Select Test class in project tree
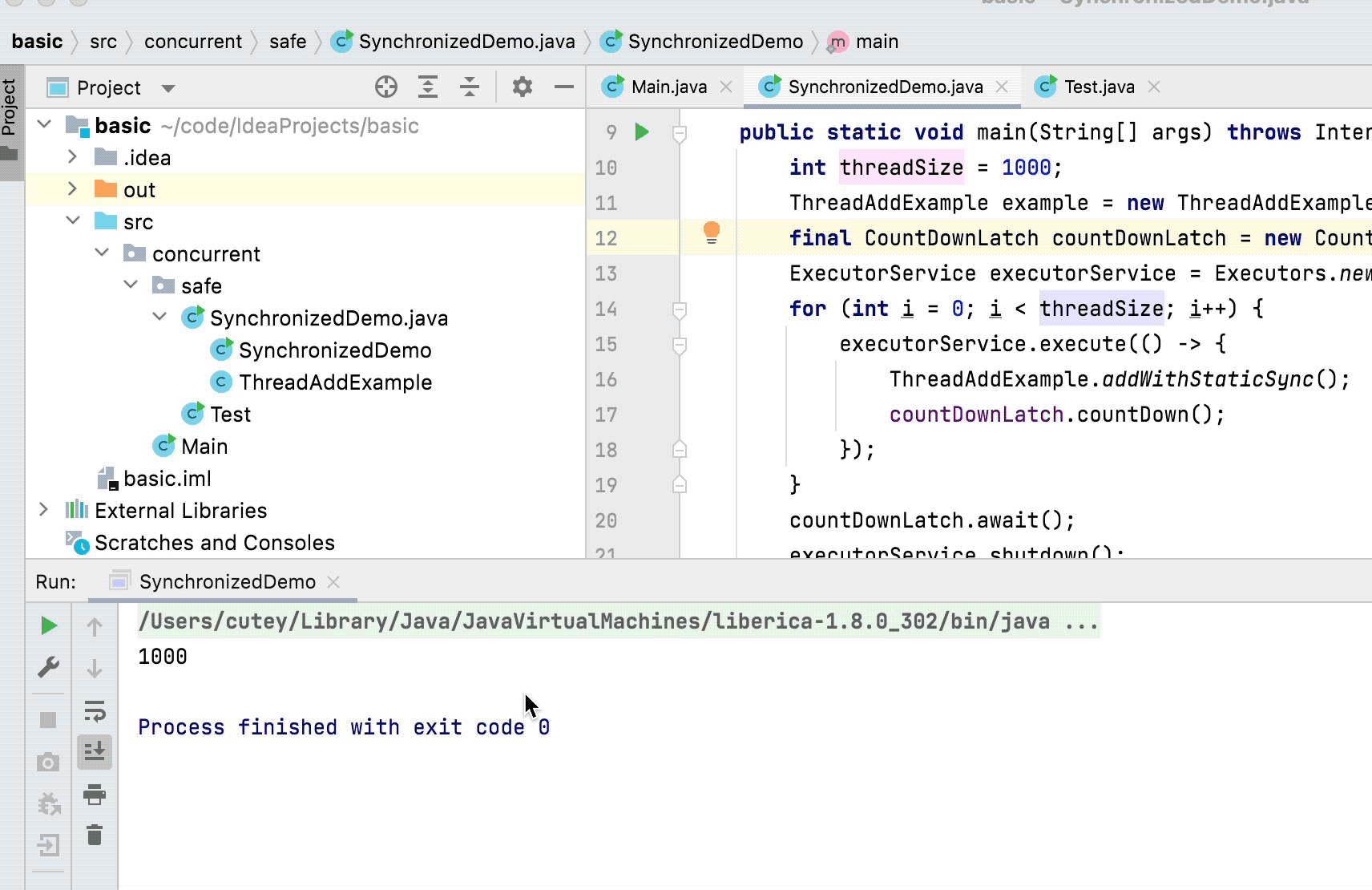This screenshot has height=890, width=1372. [216, 415]
